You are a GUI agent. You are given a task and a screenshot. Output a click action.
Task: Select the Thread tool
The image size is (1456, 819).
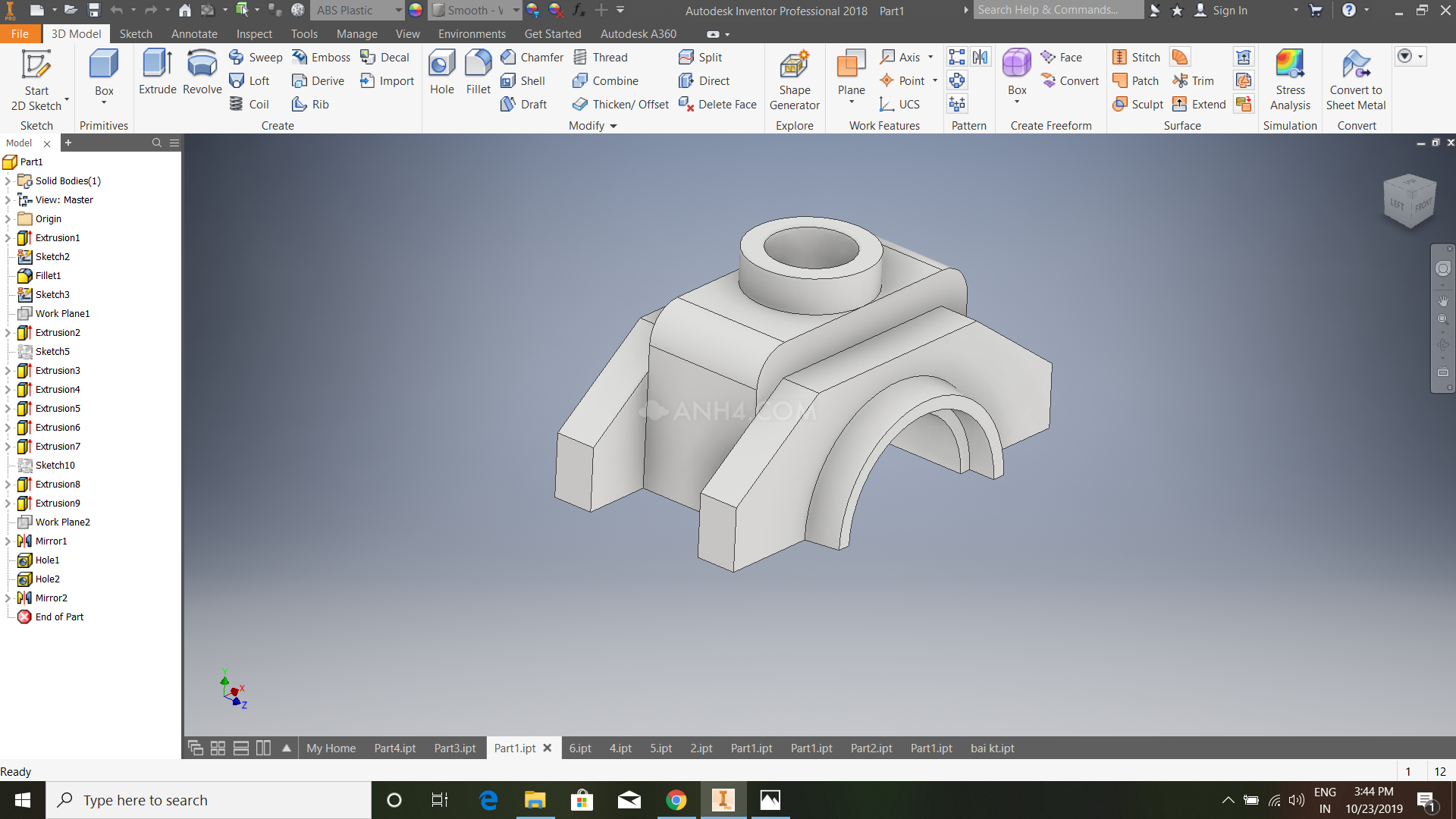pos(601,58)
